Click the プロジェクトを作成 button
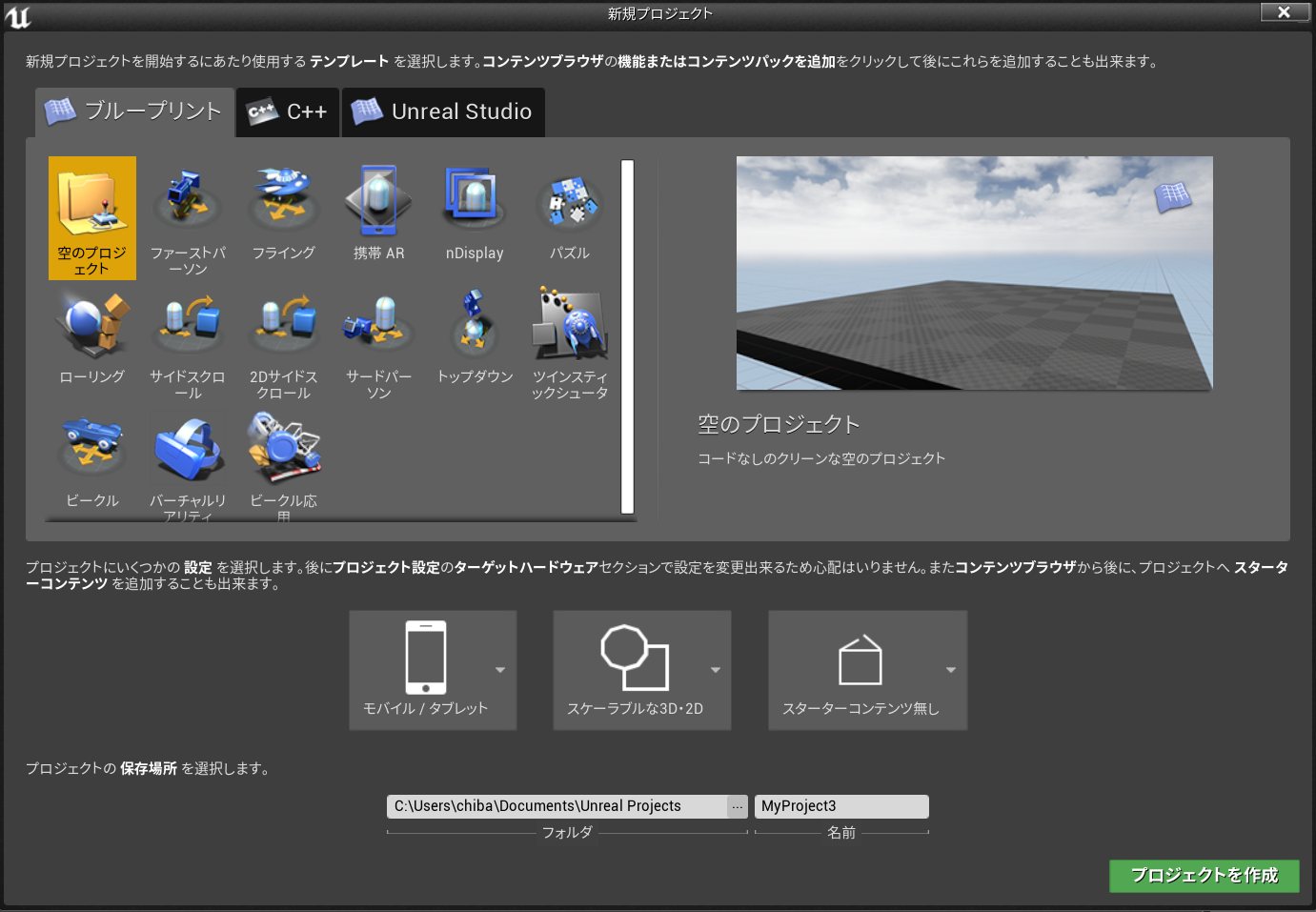The height and width of the screenshot is (912, 1316). point(1204,876)
